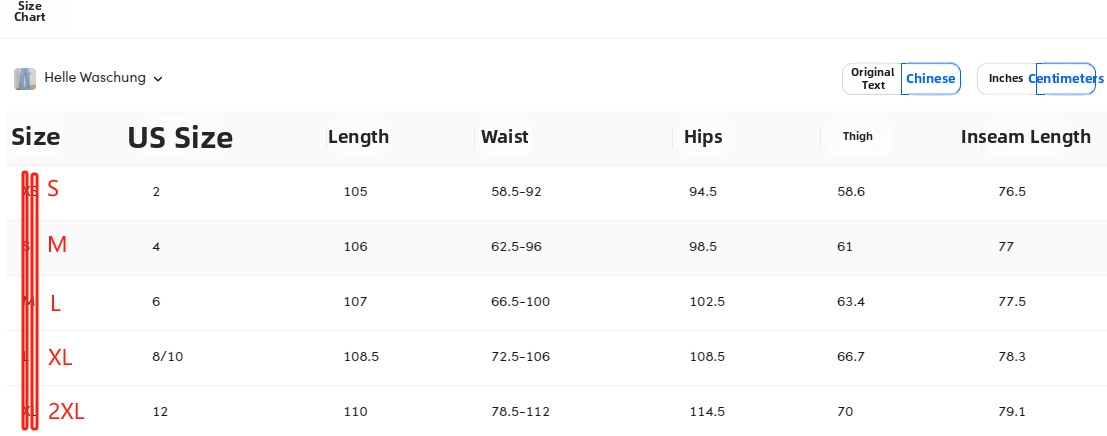Click the waist value 58.5-92 cell
1107x436 pixels.
coord(516,191)
